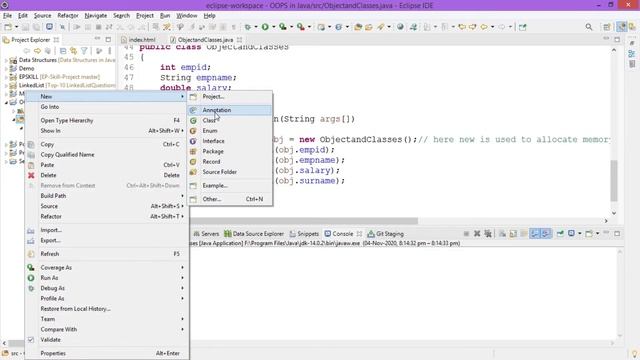Viewport: 640px width, 360px height.
Task: Click the Pin Console icon
Action: (560, 233)
